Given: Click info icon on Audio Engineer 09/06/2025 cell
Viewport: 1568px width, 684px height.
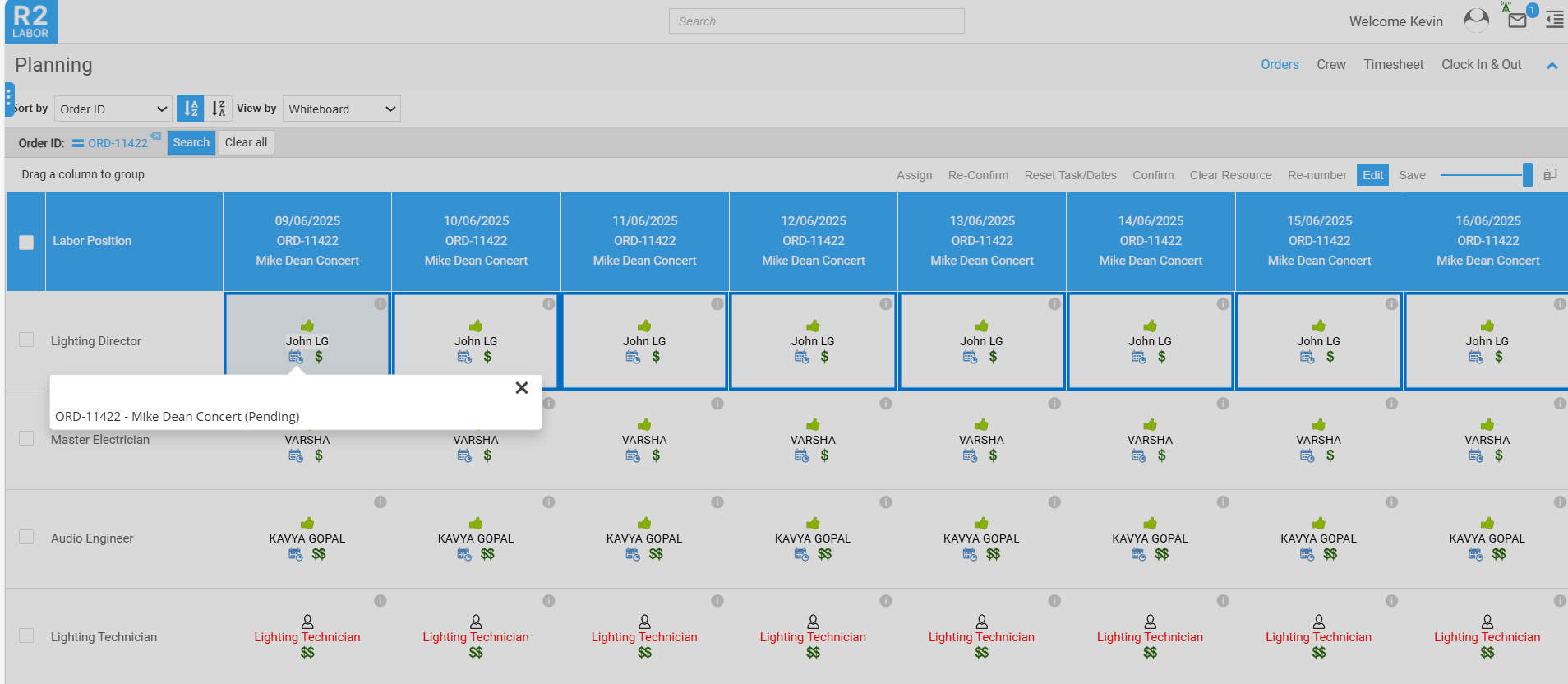Looking at the screenshot, I should pyautogui.click(x=380, y=502).
